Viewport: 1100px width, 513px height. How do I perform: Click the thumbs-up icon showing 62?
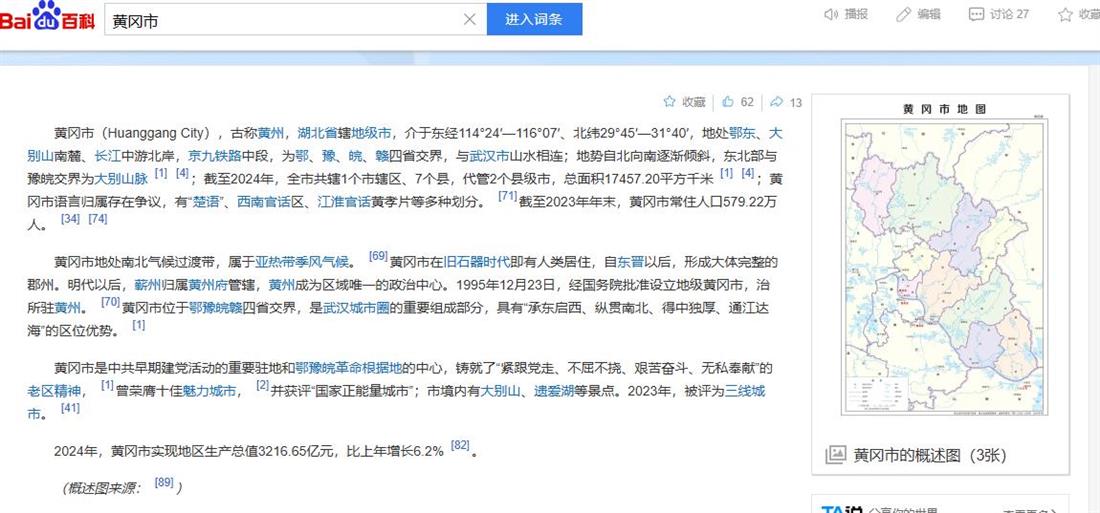pyautogui.click(x=727, y=102)
